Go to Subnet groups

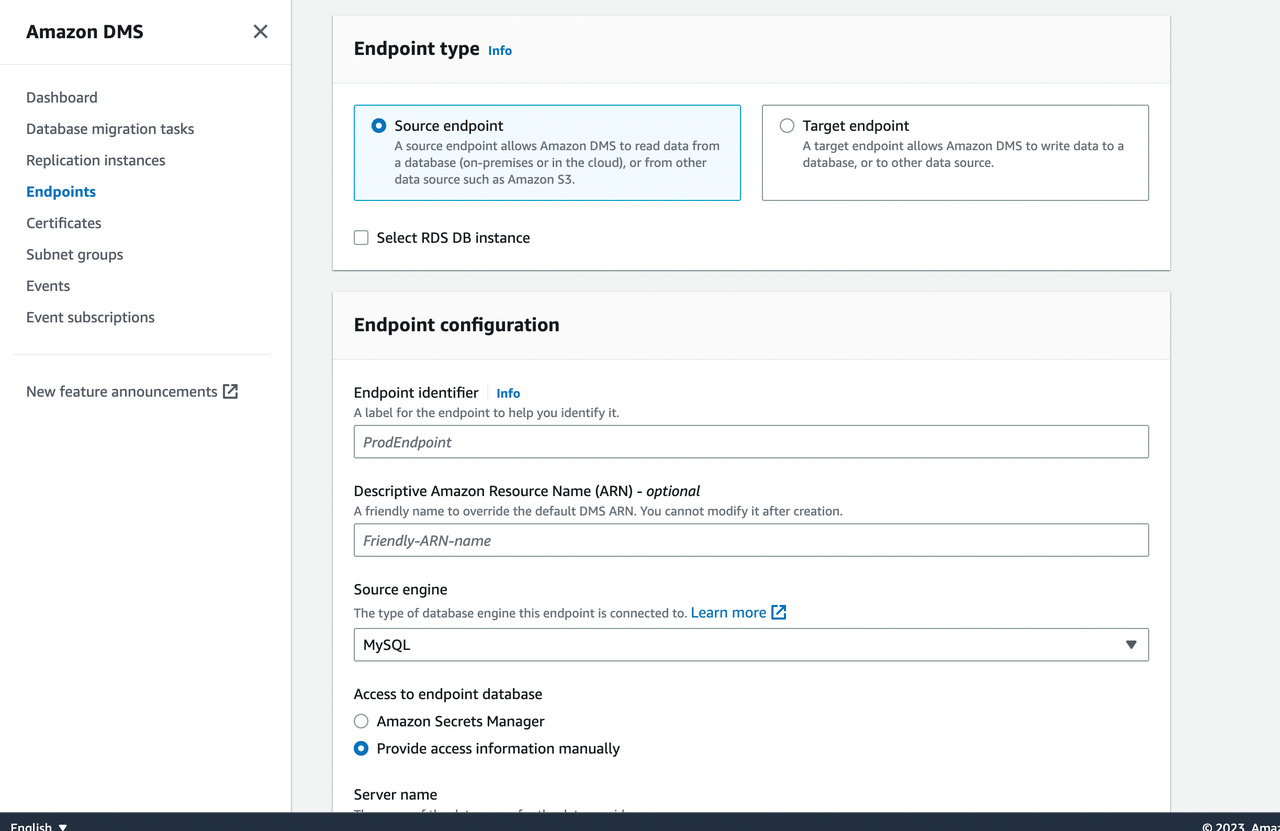click(x=75, y=254)
